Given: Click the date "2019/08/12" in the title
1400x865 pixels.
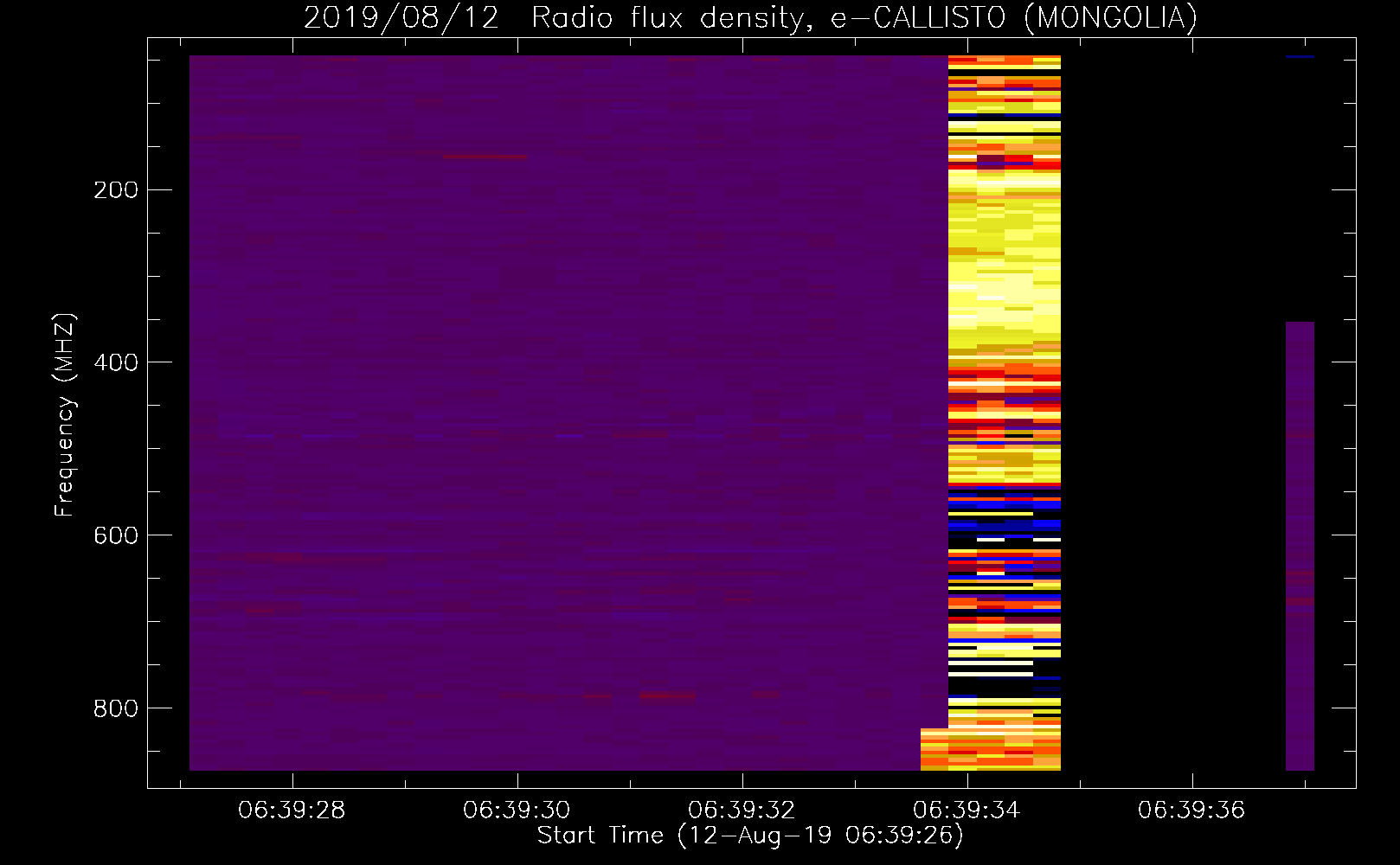Looking at the screenshot, I should 401,17.
